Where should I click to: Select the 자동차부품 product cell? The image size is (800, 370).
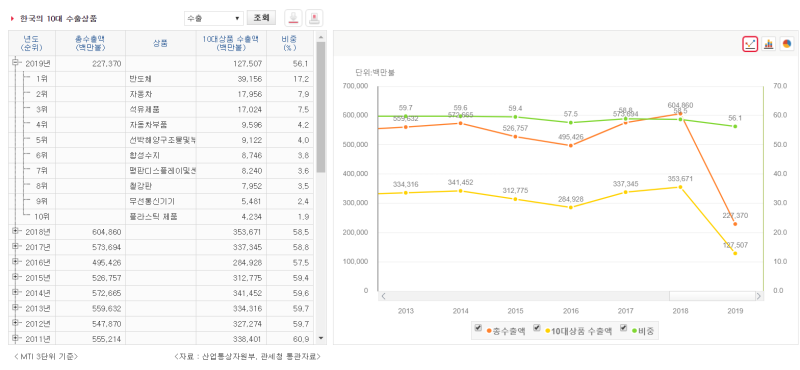pos(161,125)
